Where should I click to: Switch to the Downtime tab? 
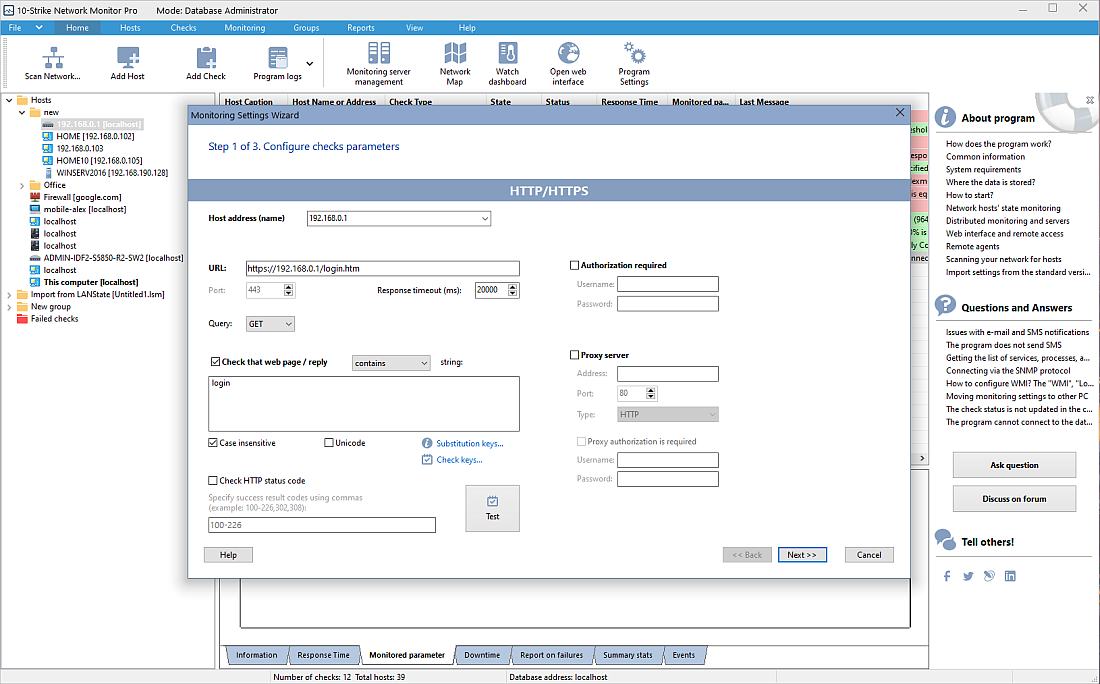(482, 655)
